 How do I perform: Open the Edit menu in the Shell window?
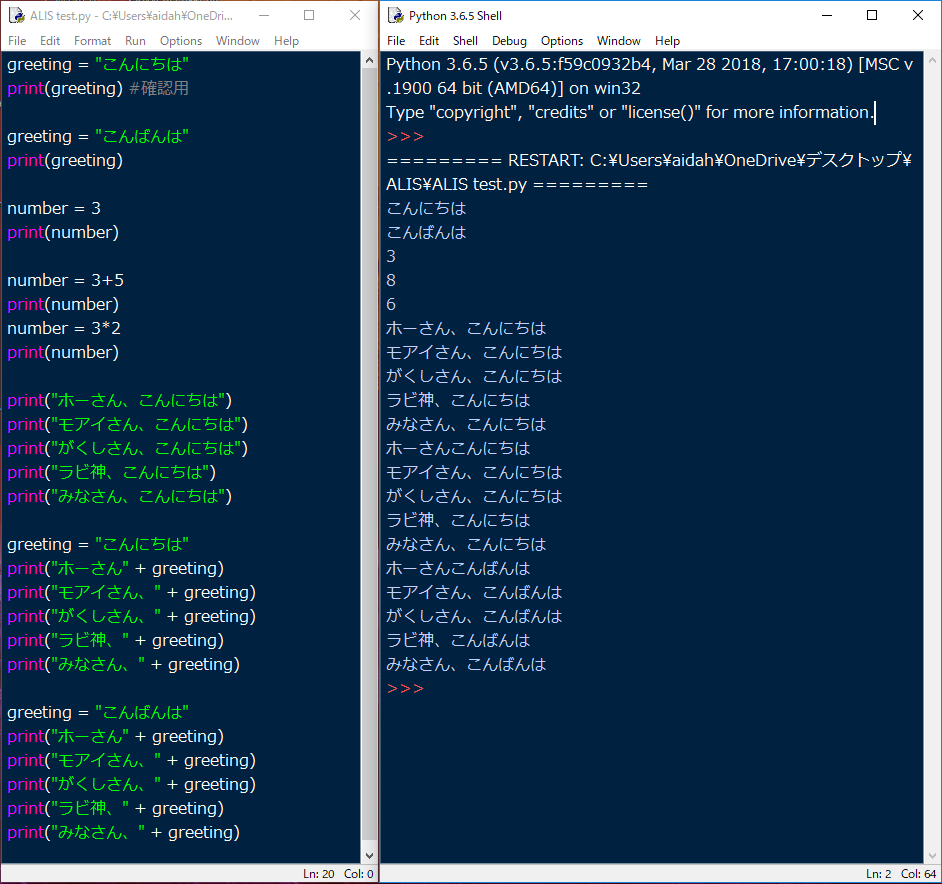coord(429,41)
